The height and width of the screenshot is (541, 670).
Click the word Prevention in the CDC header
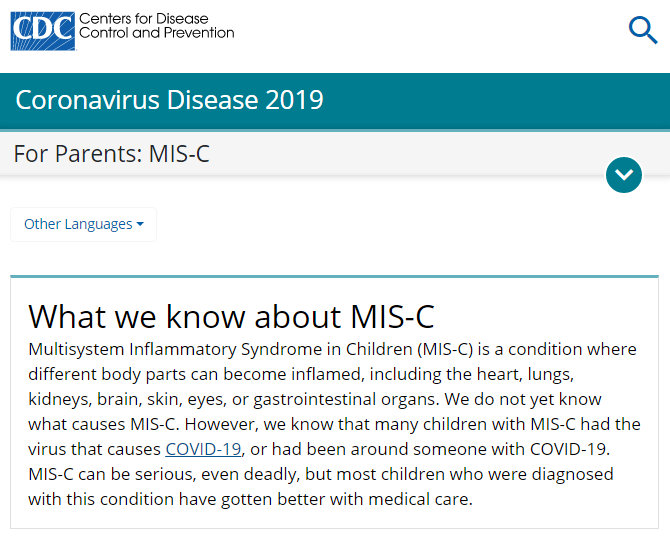pos(198,33)
